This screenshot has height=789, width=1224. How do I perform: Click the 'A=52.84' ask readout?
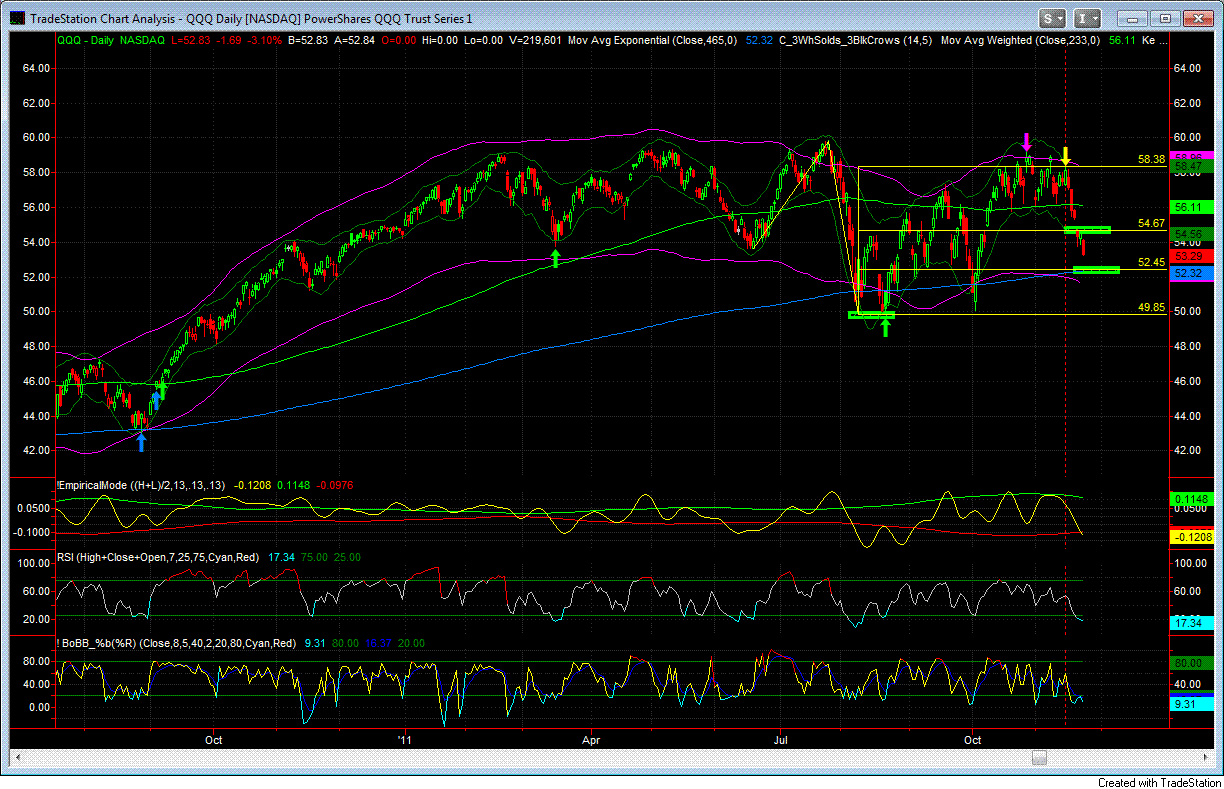pyautogui.click(x=354, y=42)
